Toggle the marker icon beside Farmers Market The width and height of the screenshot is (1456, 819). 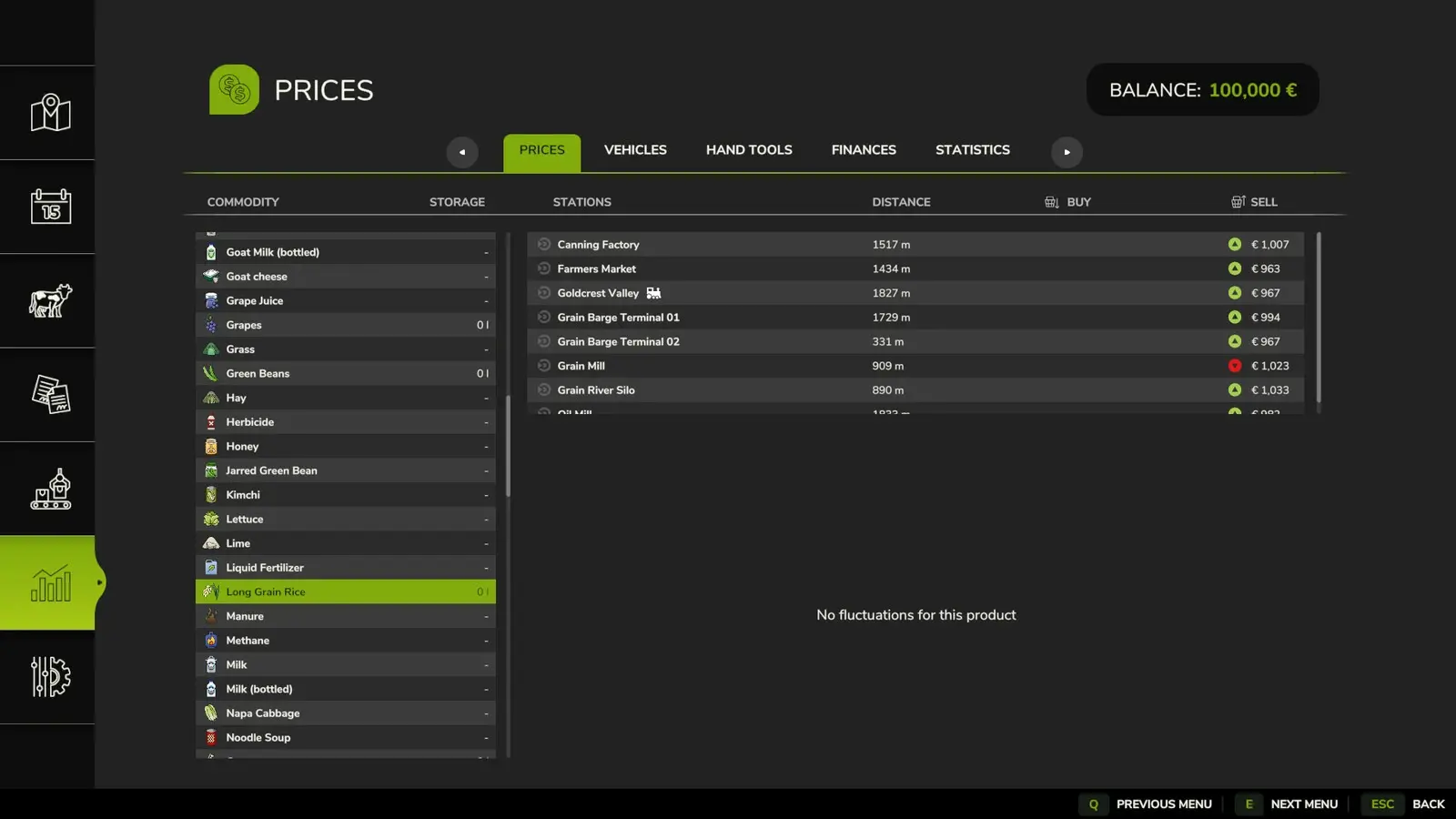(544, 268)
